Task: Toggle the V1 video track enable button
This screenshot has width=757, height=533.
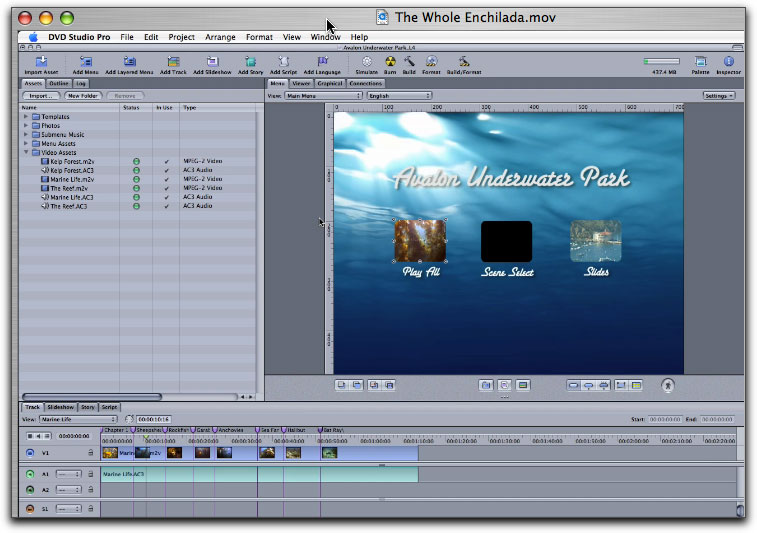Action: (x=30, y=453)
